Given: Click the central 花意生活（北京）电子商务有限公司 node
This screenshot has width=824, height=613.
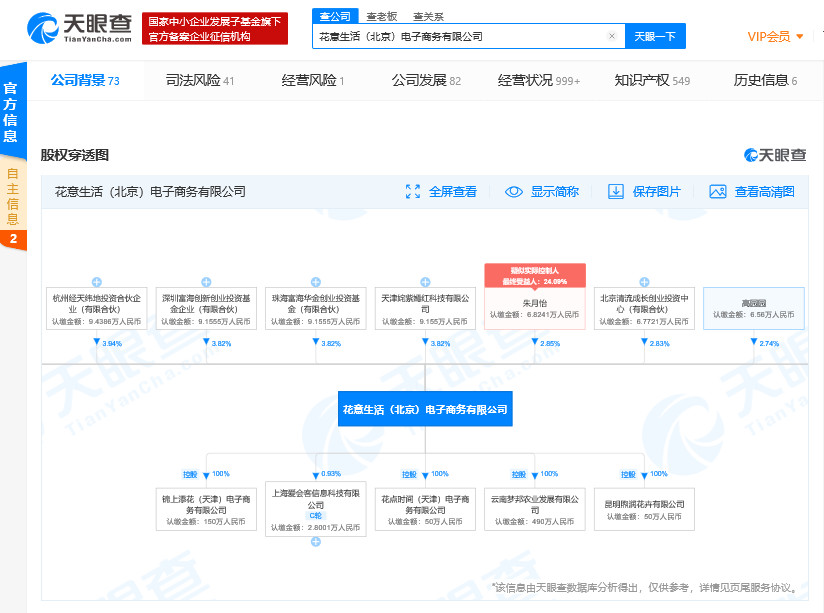Looking at the screenshot, I should pyautogui.click(x=425, y=408).
